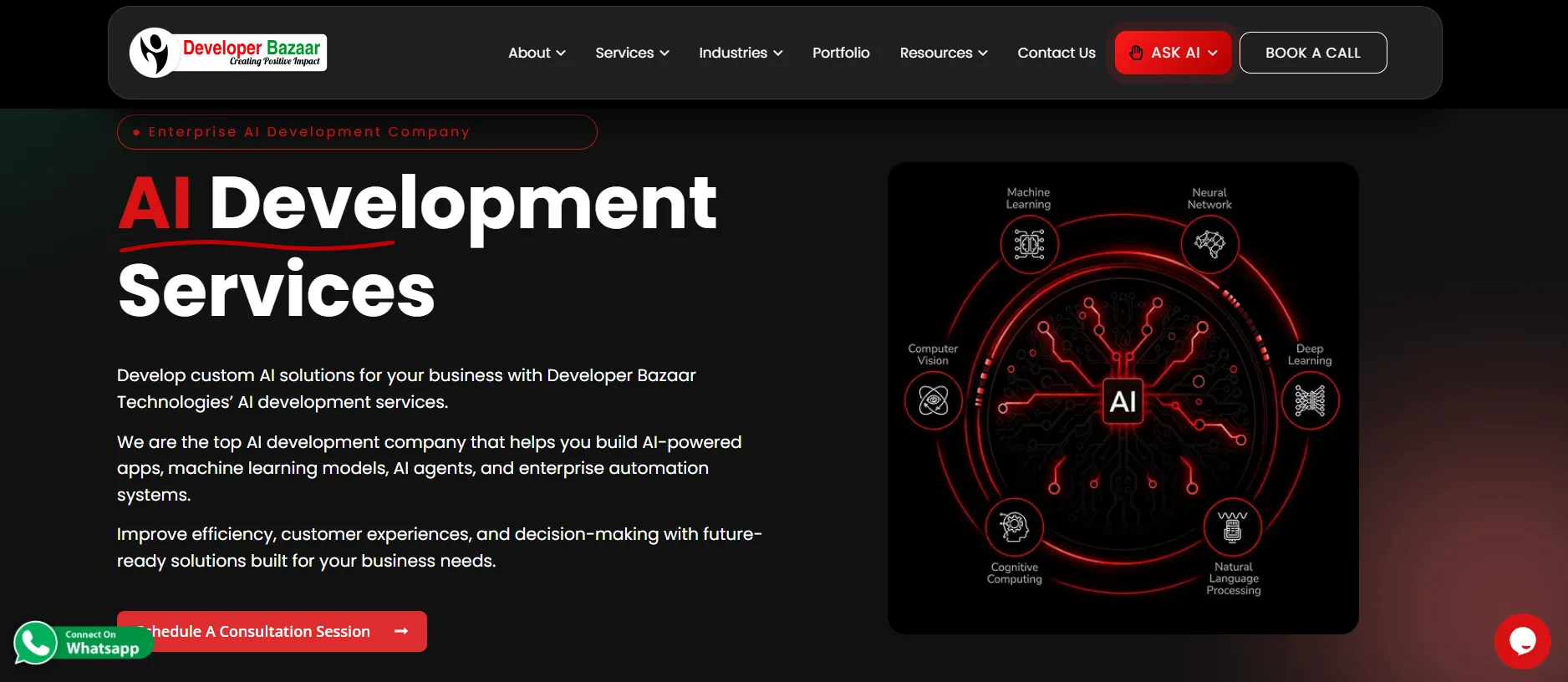Open the Connect On Whatsapp widget
Viewport: 1568px width, 682px height.
click(84, 643)
